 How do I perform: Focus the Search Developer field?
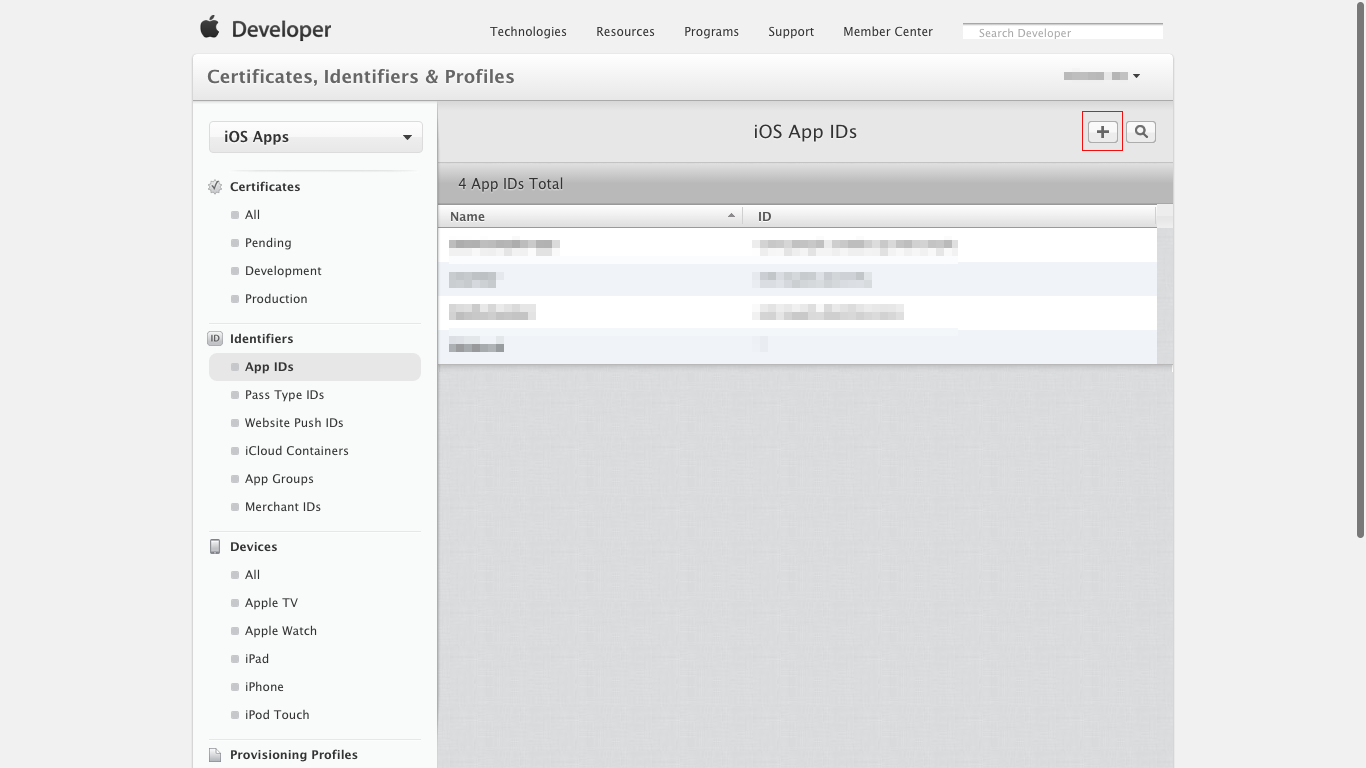point(1063,32)
